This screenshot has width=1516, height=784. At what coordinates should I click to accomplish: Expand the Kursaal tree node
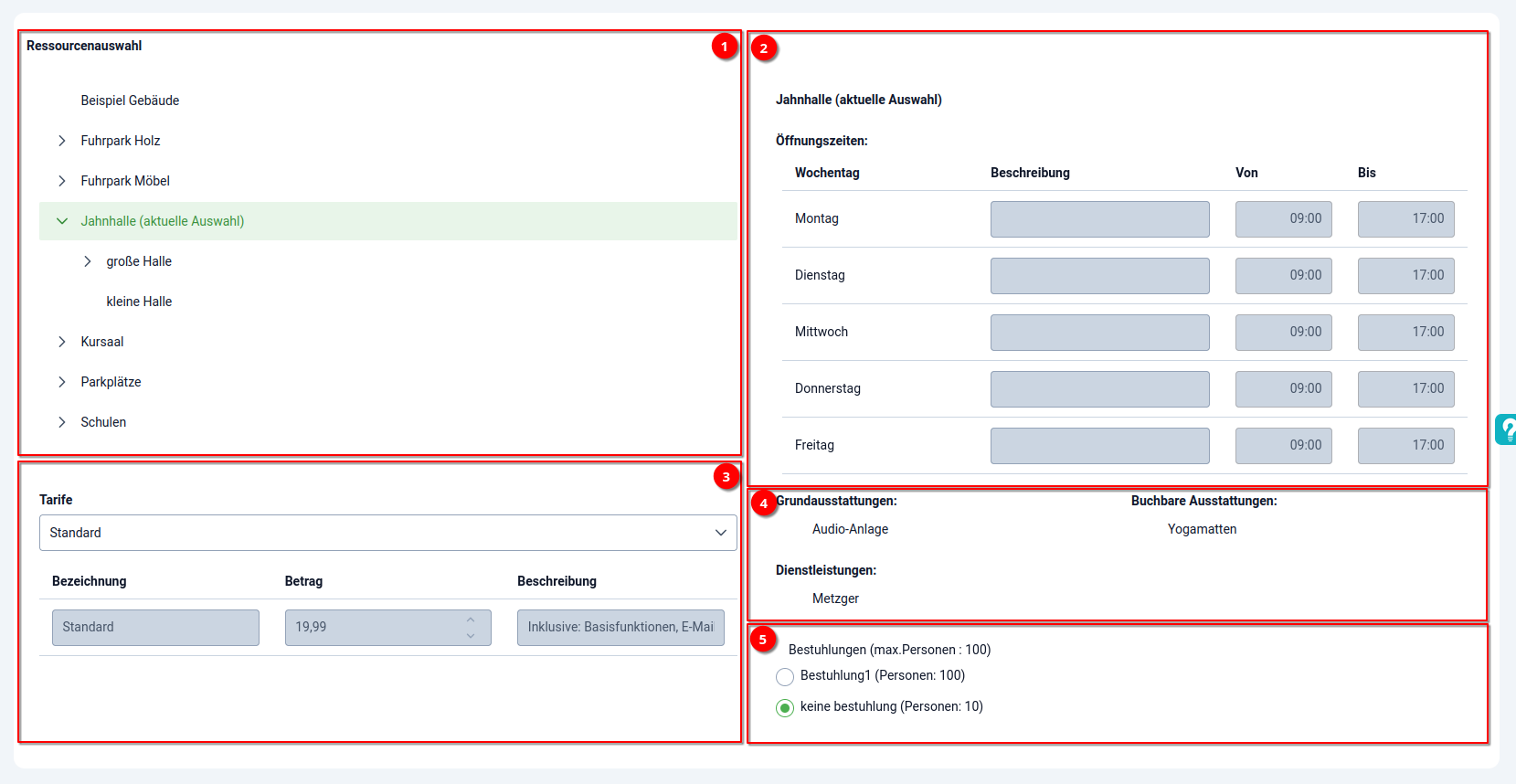[62, 342]
